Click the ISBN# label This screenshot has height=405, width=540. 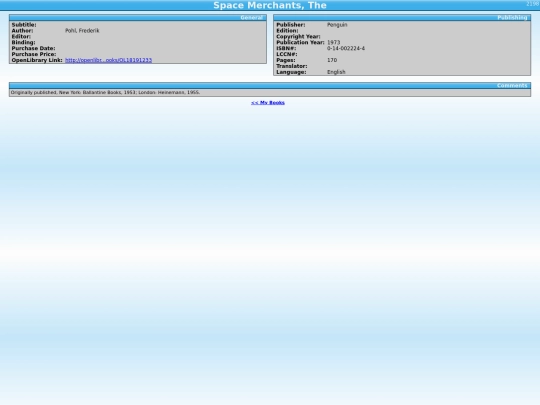(286, 49)
